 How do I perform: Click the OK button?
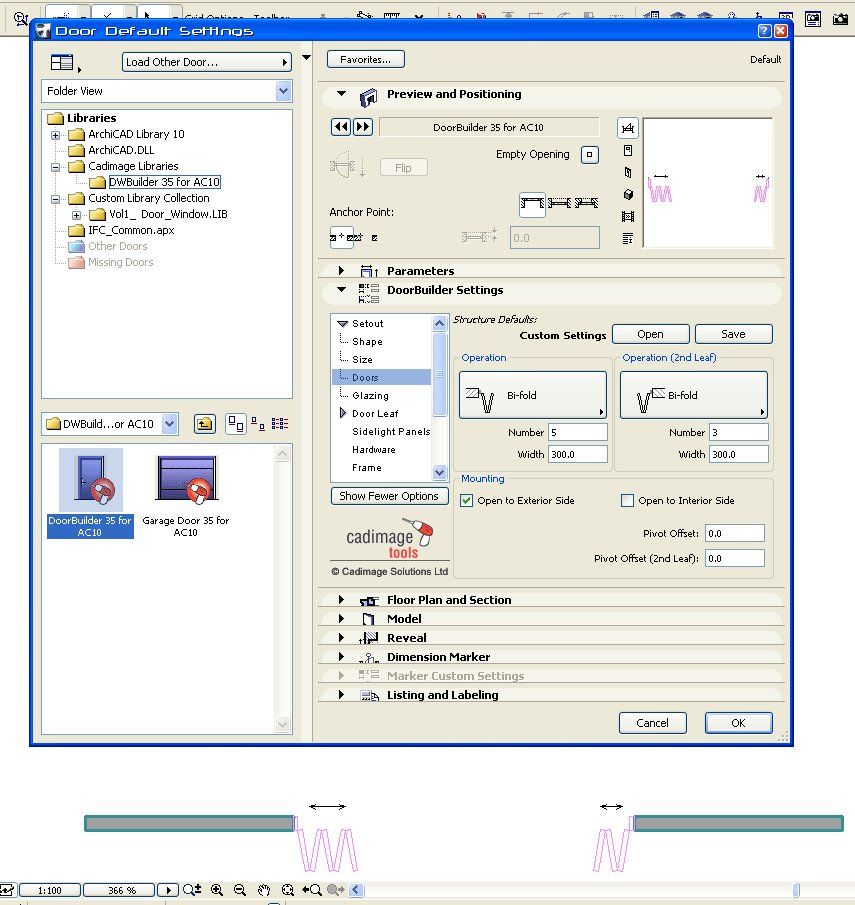pos(738,723)
